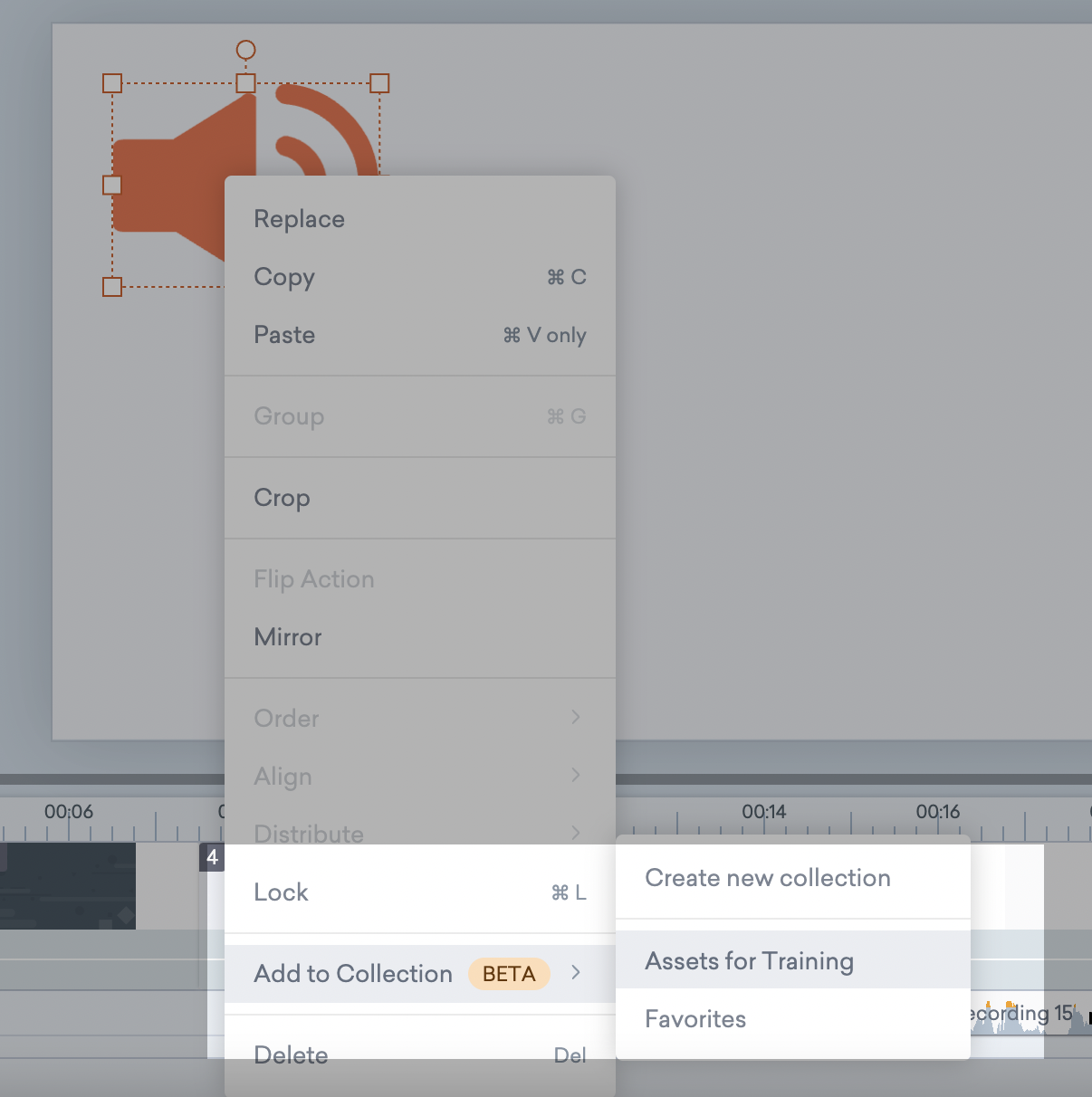Image resolution: width=1092 pixels, height=1097 pixels.
Task: Click the rotation handle above the speaker
Action: (245, 50)
